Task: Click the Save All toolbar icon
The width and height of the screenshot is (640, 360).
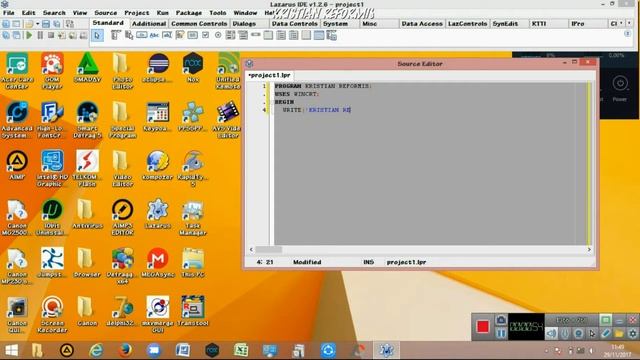Action: click(x=57, y=24)
